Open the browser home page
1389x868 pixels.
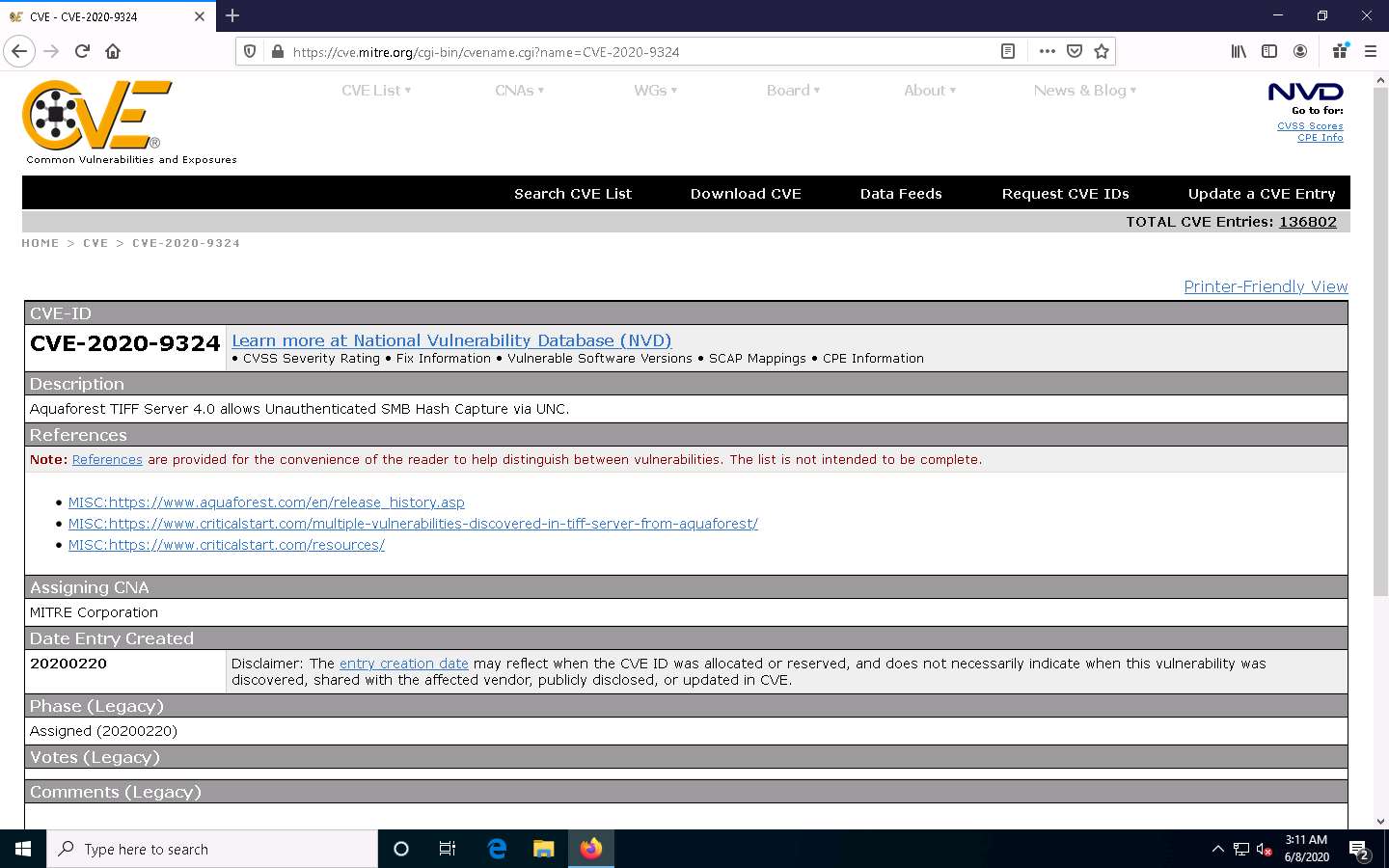pyautogui.click(x=113, y=51)
